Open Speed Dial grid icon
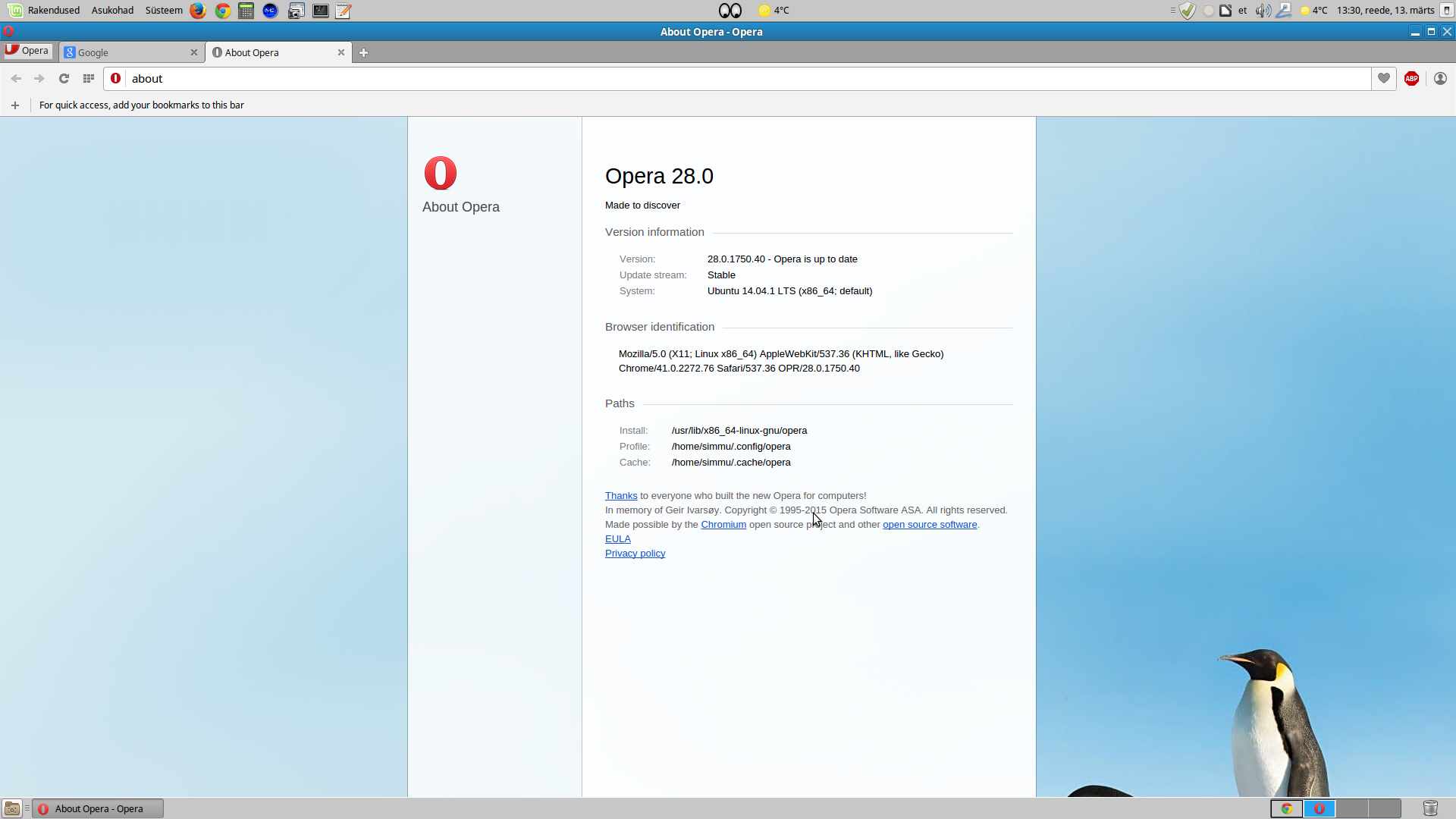The height and width of the screenshot is (819, 1456). point(89,79)
